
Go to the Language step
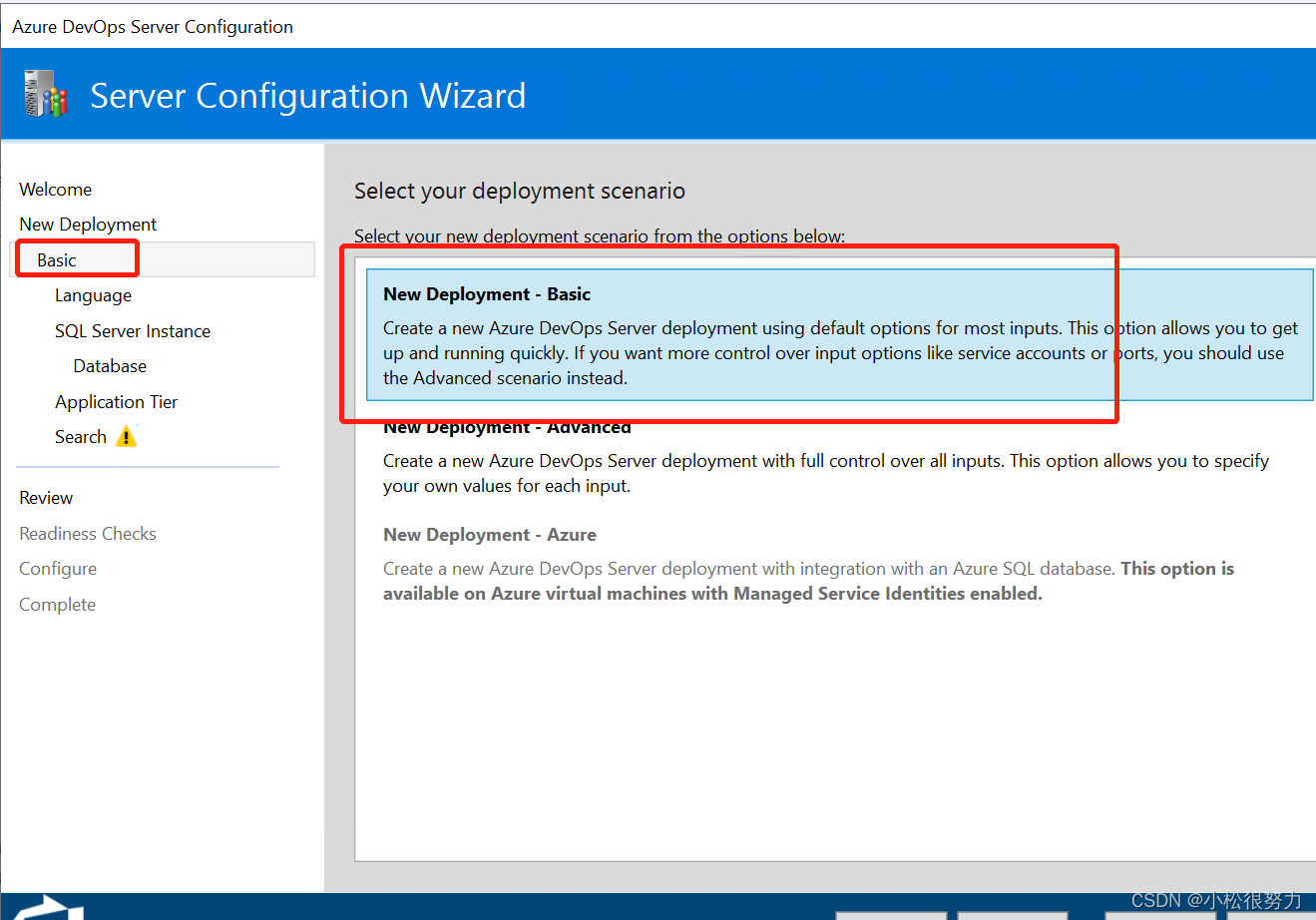pos(93,295)
